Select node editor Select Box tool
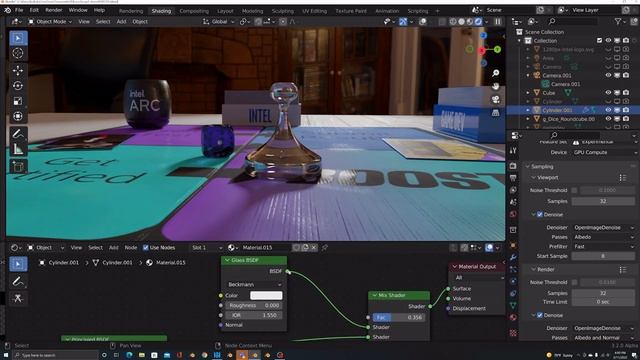 point(18,264)
